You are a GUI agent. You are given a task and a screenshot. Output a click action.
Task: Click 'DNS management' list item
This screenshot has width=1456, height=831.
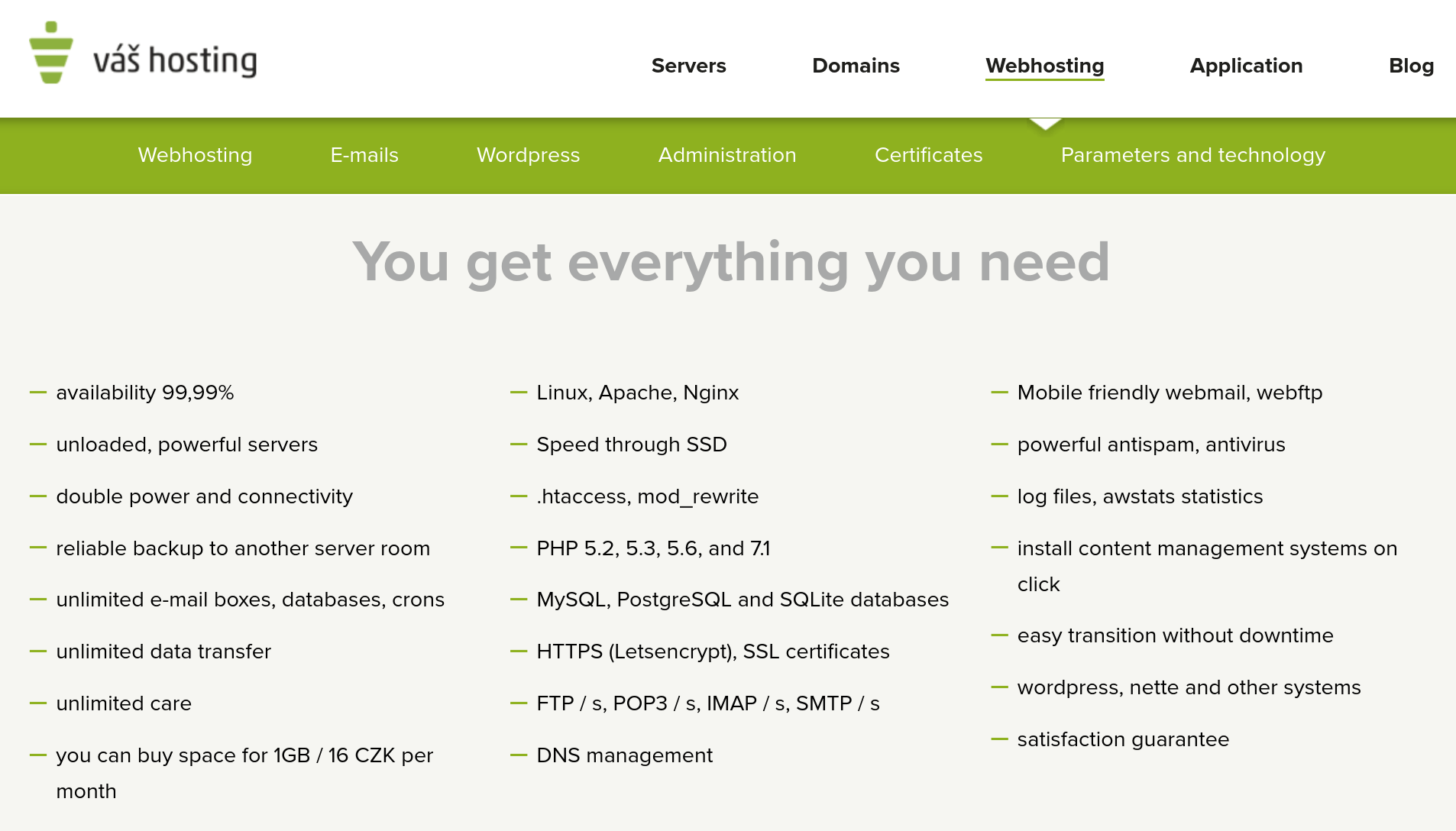624,755
